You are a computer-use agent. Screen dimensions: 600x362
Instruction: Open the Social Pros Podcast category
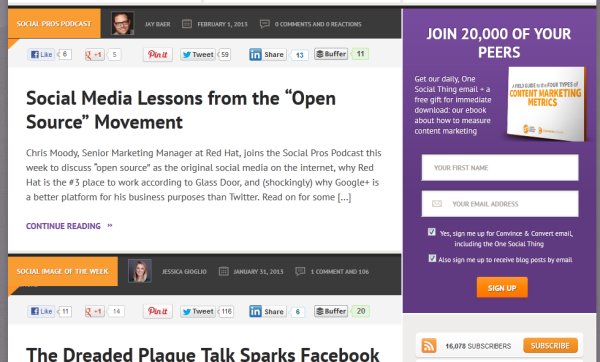point(54,23)
